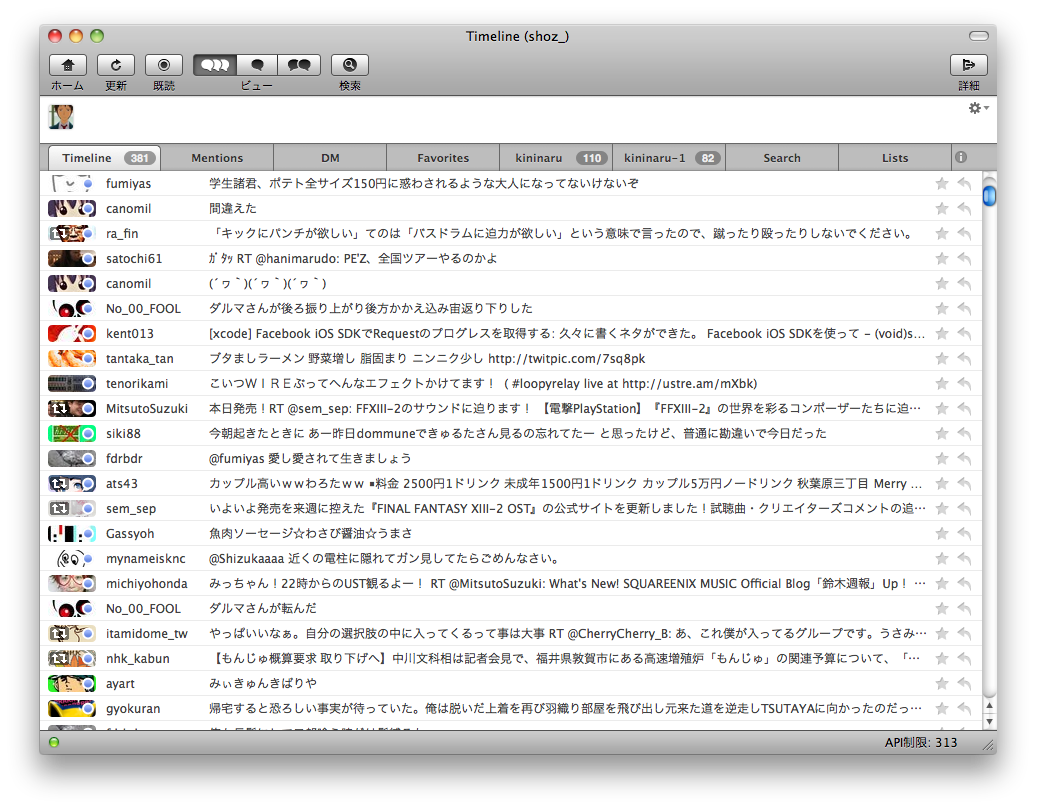Viewport: 1037px width, 809px height.
Task: Click username mynameisknc in the list
Action: tap(145, 559)
